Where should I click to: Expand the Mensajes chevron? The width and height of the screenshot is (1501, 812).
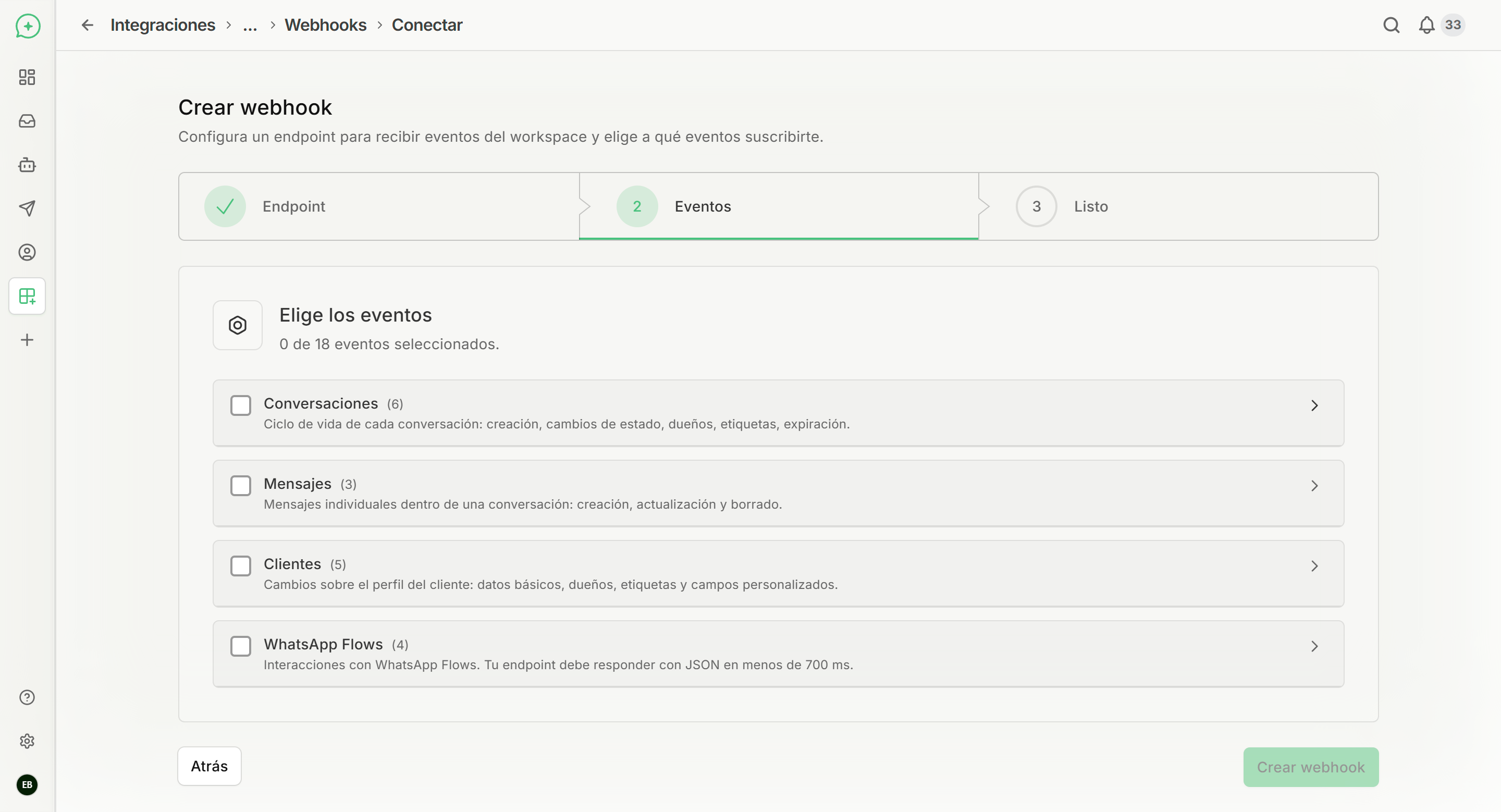pyautogui.click(x=1314, y=486)
